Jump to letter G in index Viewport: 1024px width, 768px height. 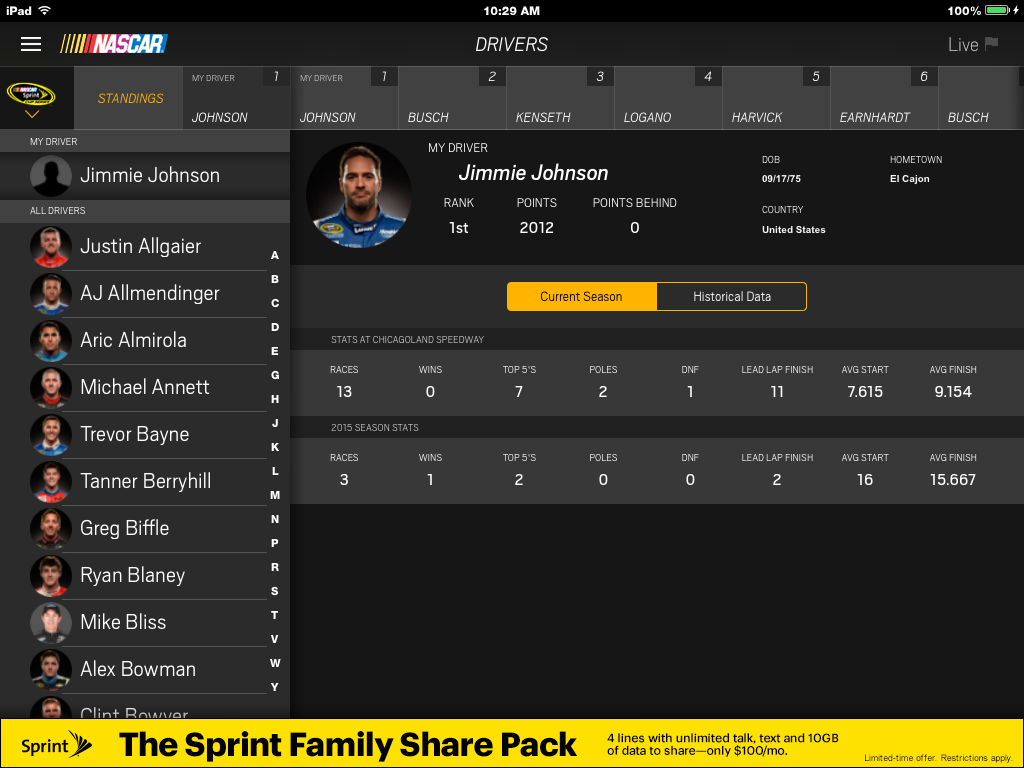[x=275, y=375]
